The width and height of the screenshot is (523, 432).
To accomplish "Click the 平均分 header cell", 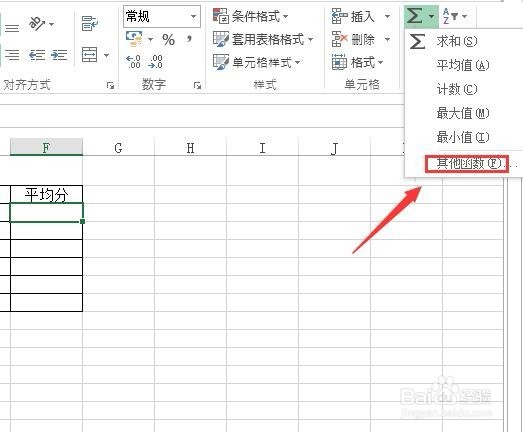I will coord(46,194).
